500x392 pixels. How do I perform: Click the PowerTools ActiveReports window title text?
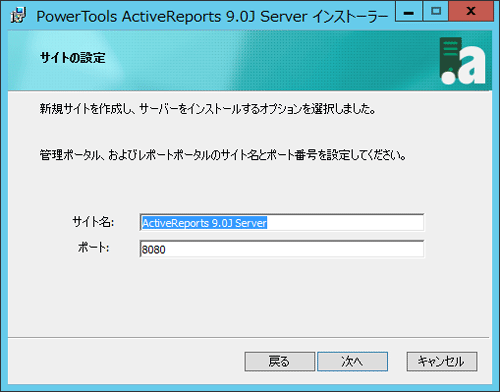(x=212, y=17)
